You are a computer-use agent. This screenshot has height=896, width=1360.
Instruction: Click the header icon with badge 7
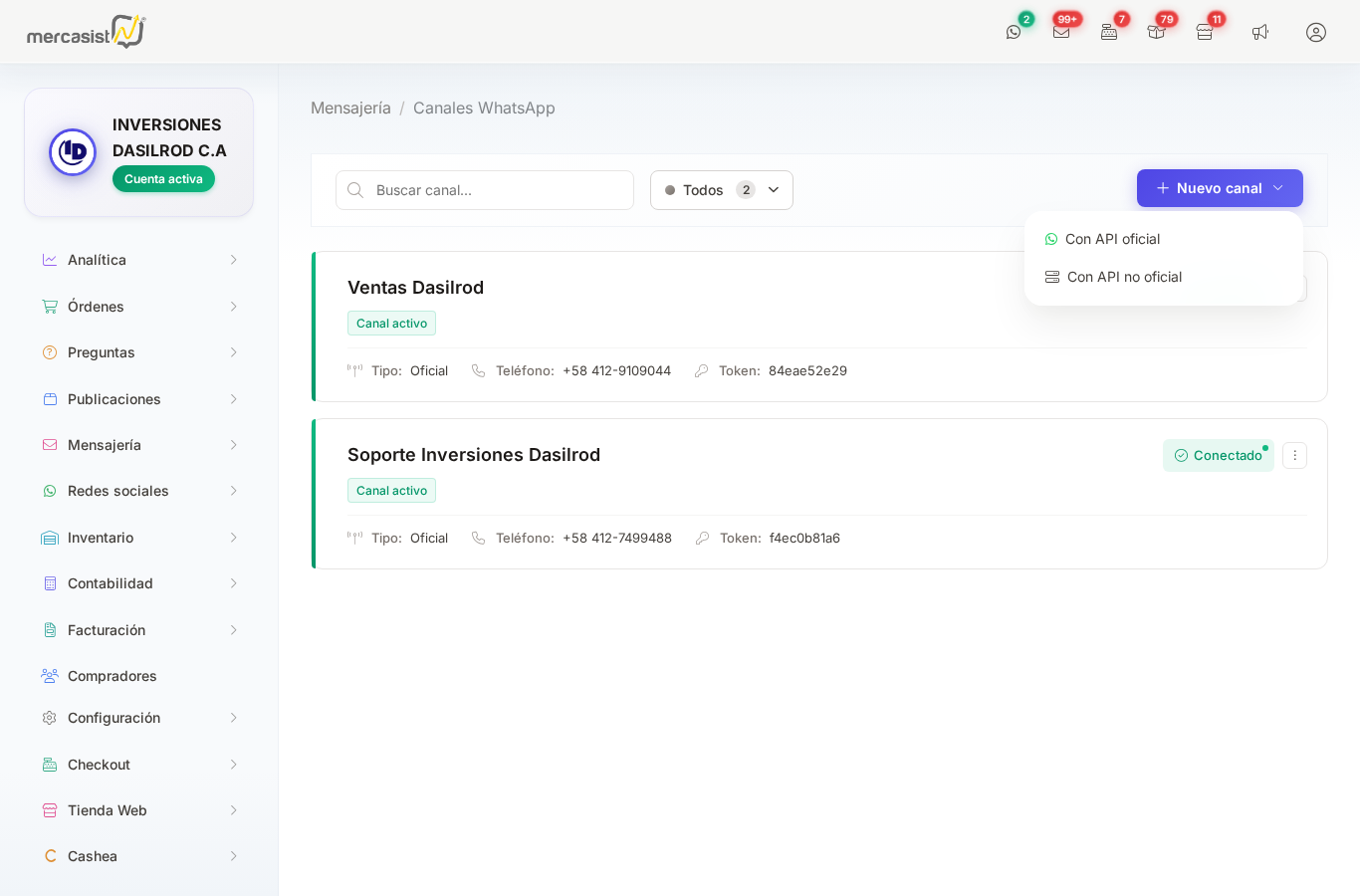1109,32
